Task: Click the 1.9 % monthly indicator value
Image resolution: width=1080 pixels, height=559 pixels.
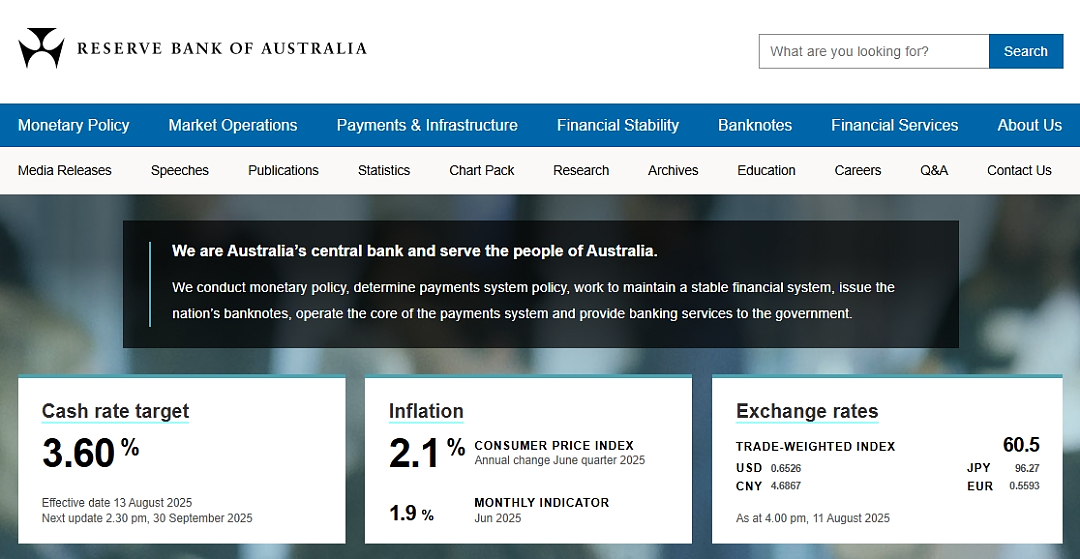Action: coord(411,513)
